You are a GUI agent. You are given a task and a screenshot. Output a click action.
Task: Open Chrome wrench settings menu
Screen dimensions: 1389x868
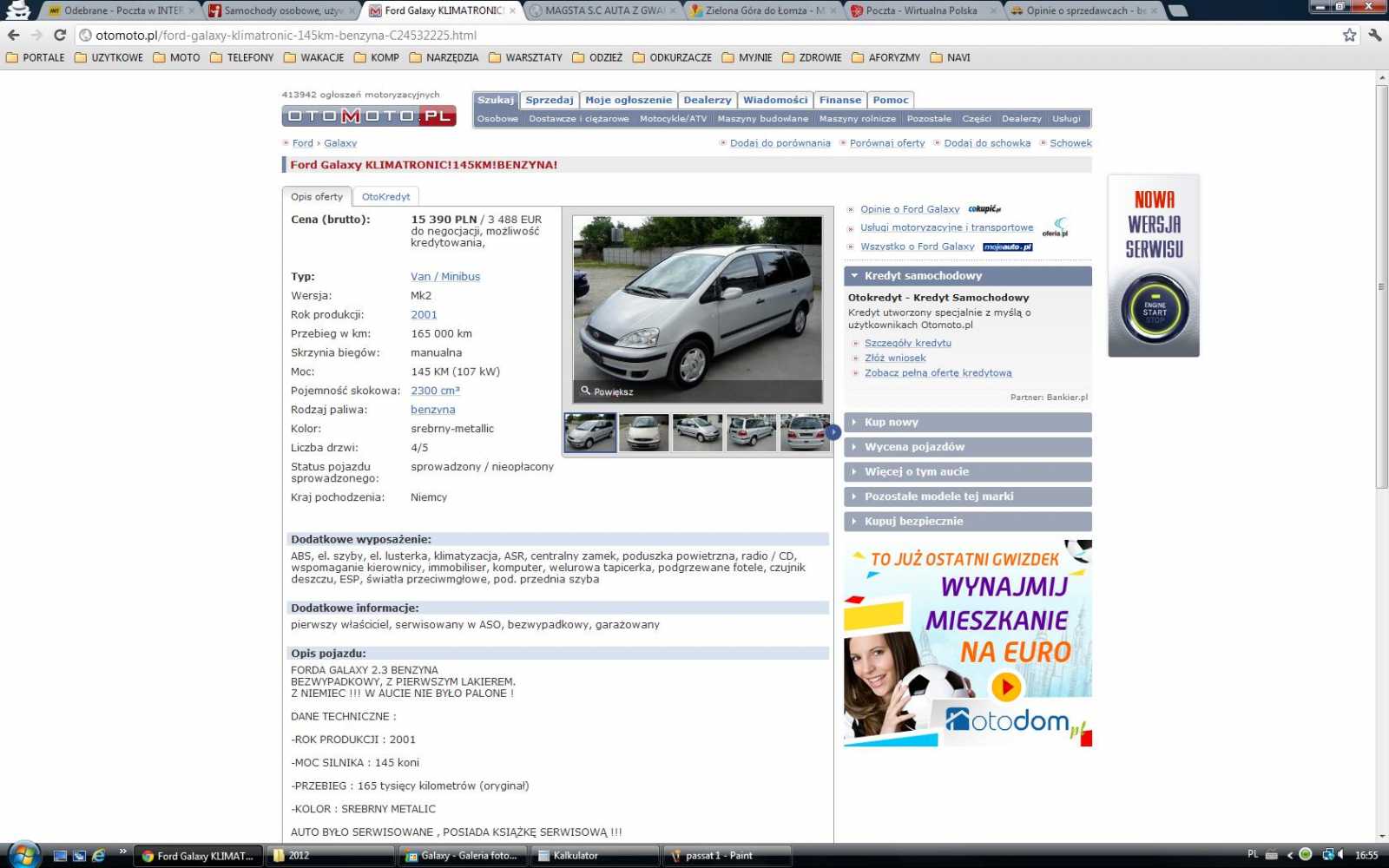1375,35
